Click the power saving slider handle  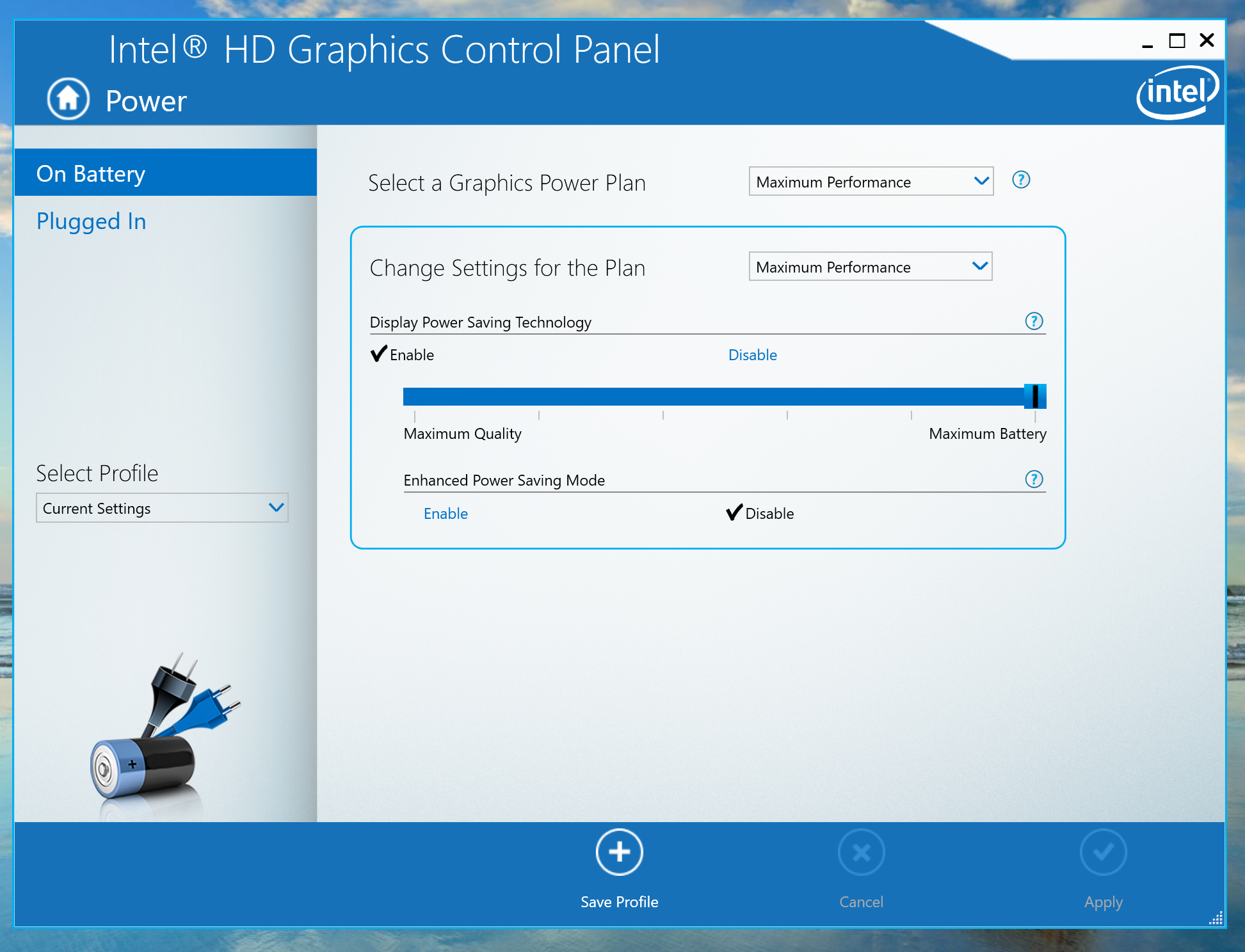[x=1035, y=397]
